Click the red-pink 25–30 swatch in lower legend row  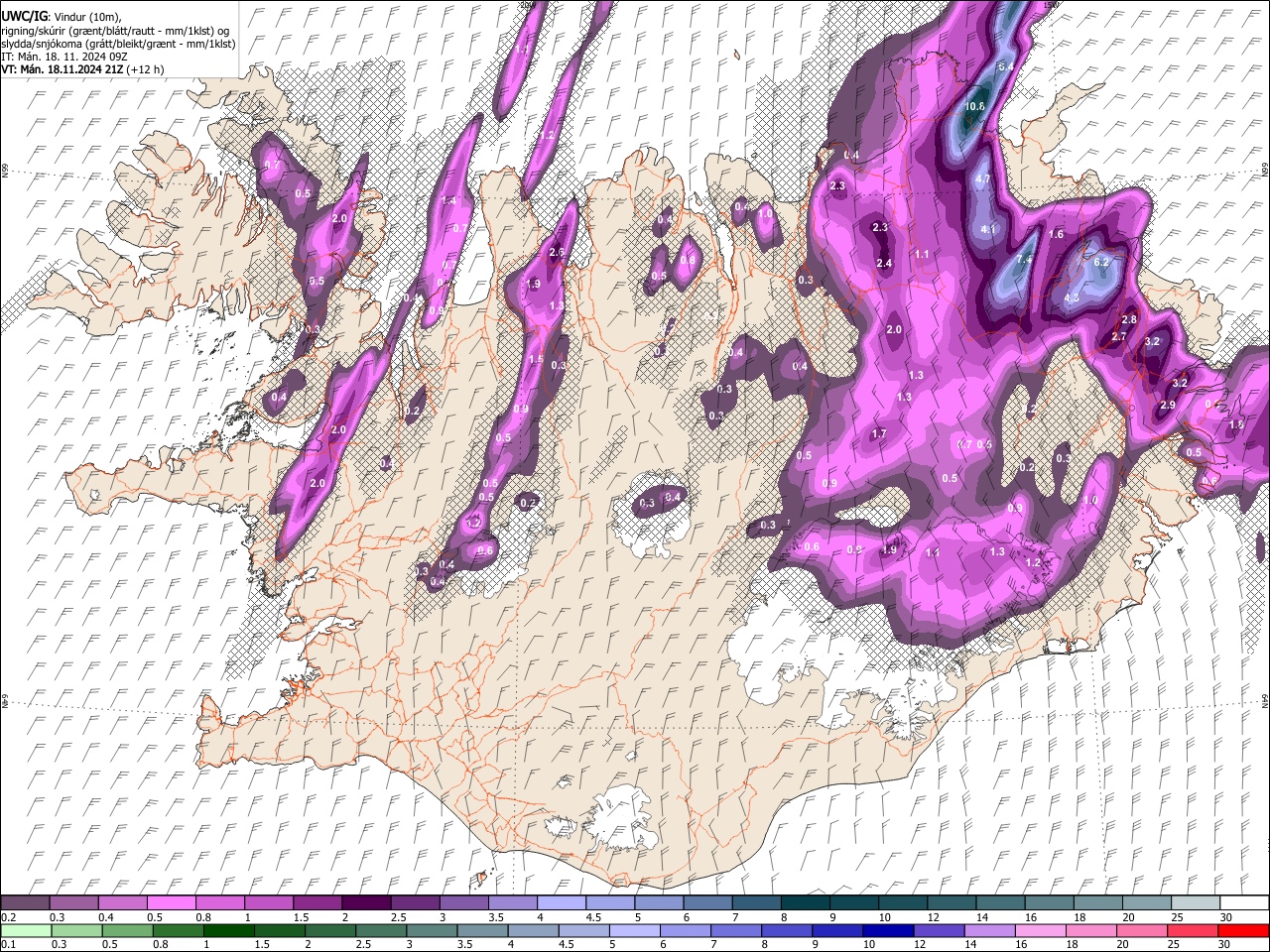coord(1191,930)
